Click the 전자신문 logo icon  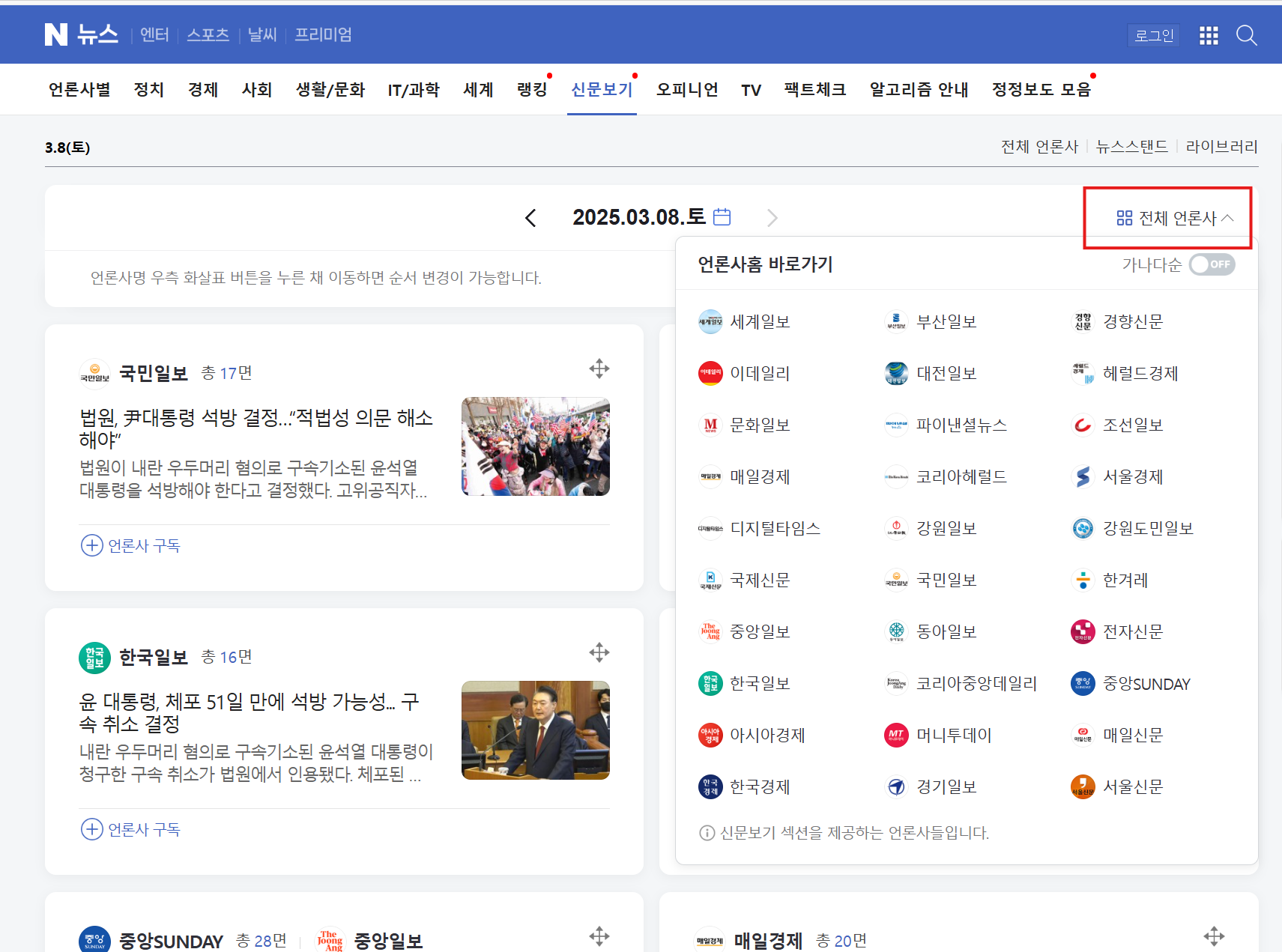(x=1083, y=632)
